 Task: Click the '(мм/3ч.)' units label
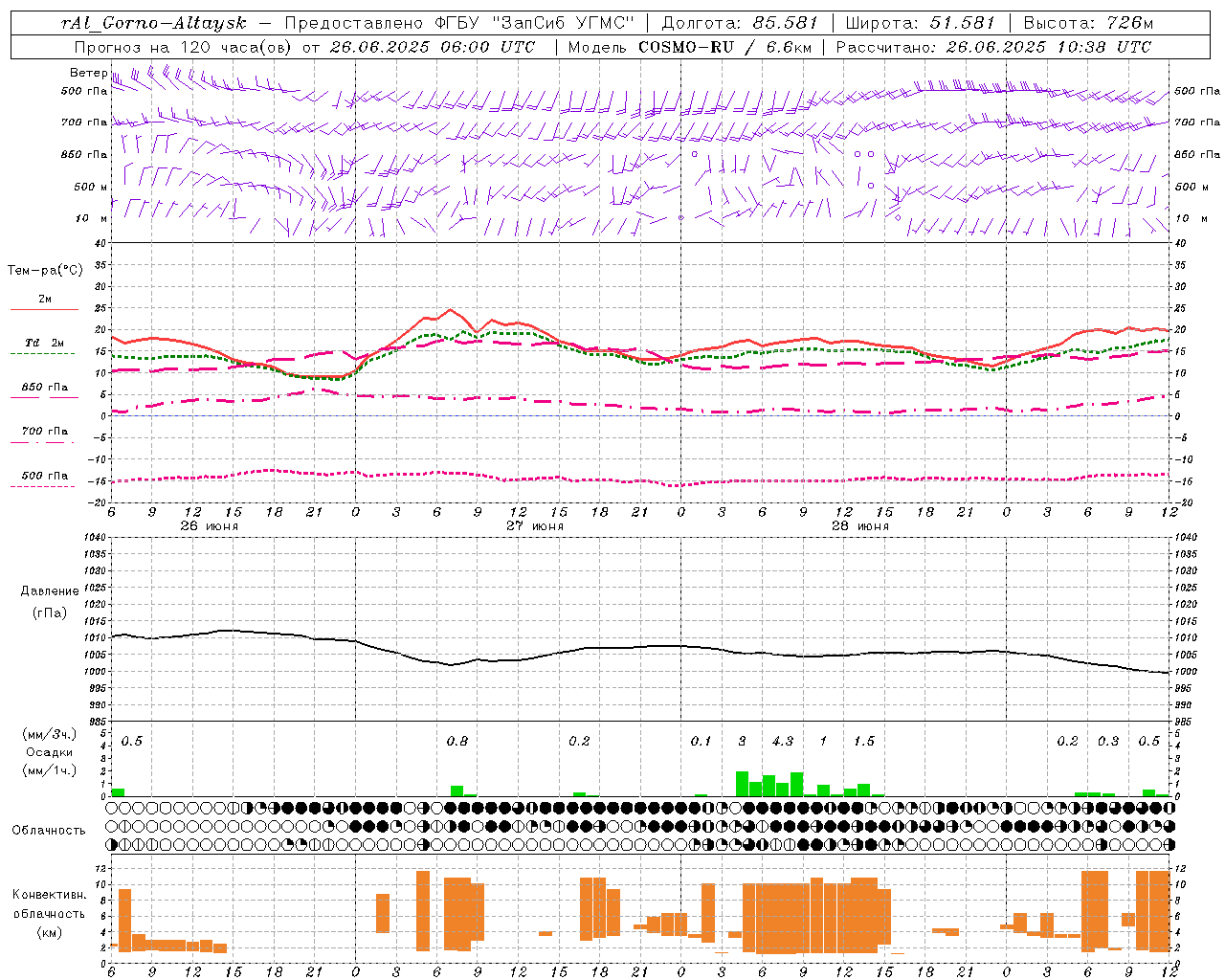point(49,735)
